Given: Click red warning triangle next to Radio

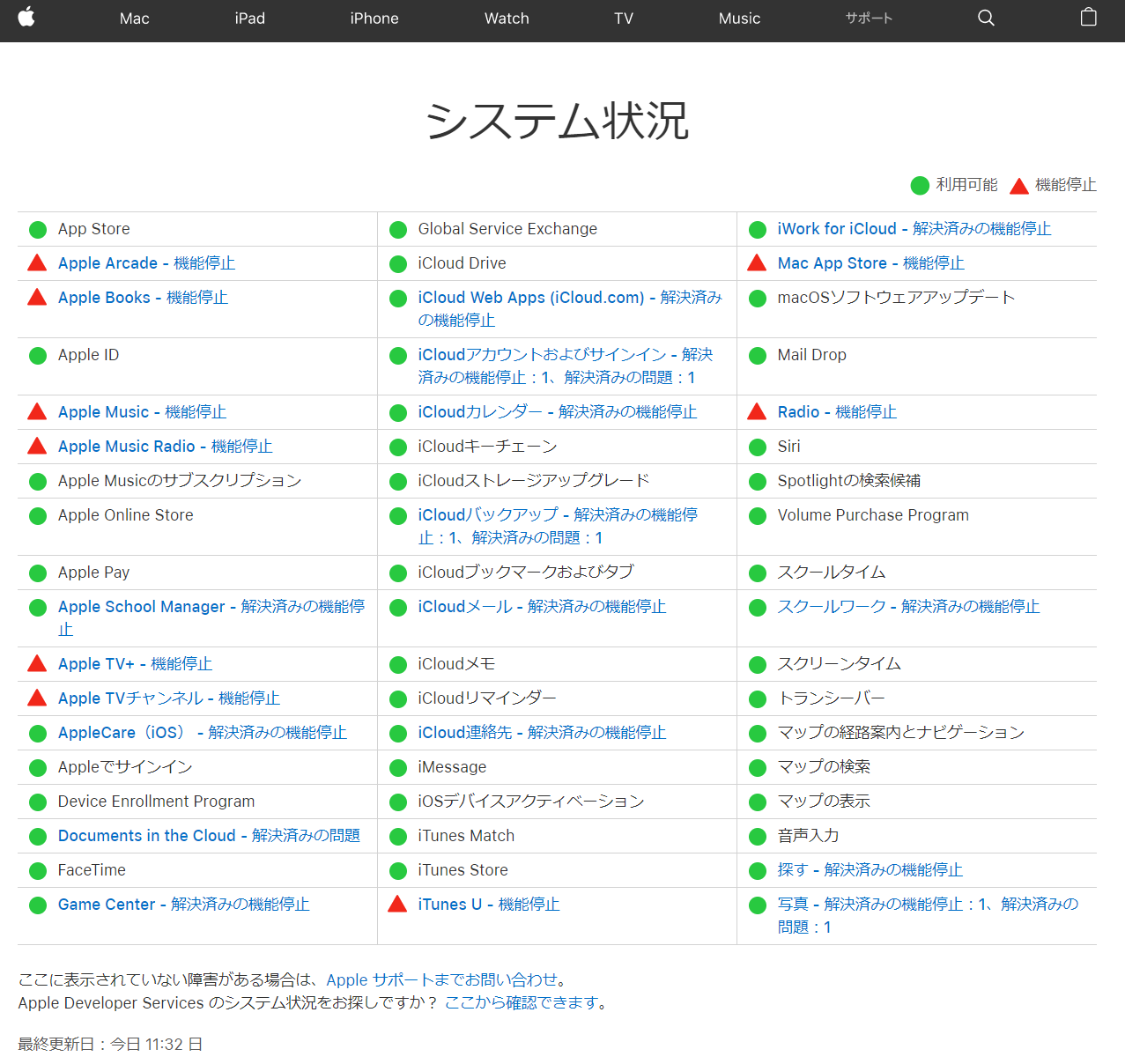Looking at the screenshot, I should pyautogui.click(x=757, y=411).
